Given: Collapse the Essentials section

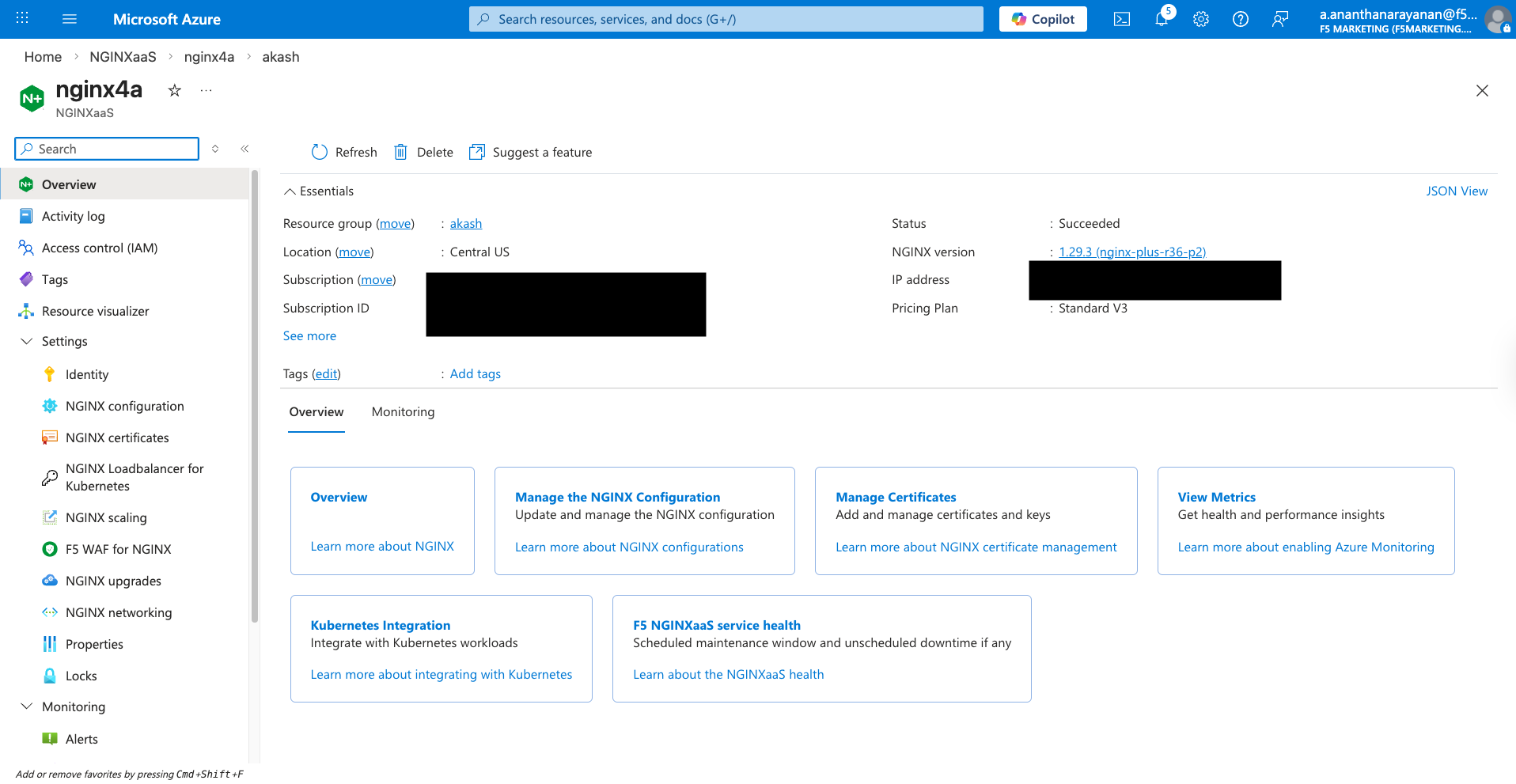Looking at the screenshot, I should point(290,191).
